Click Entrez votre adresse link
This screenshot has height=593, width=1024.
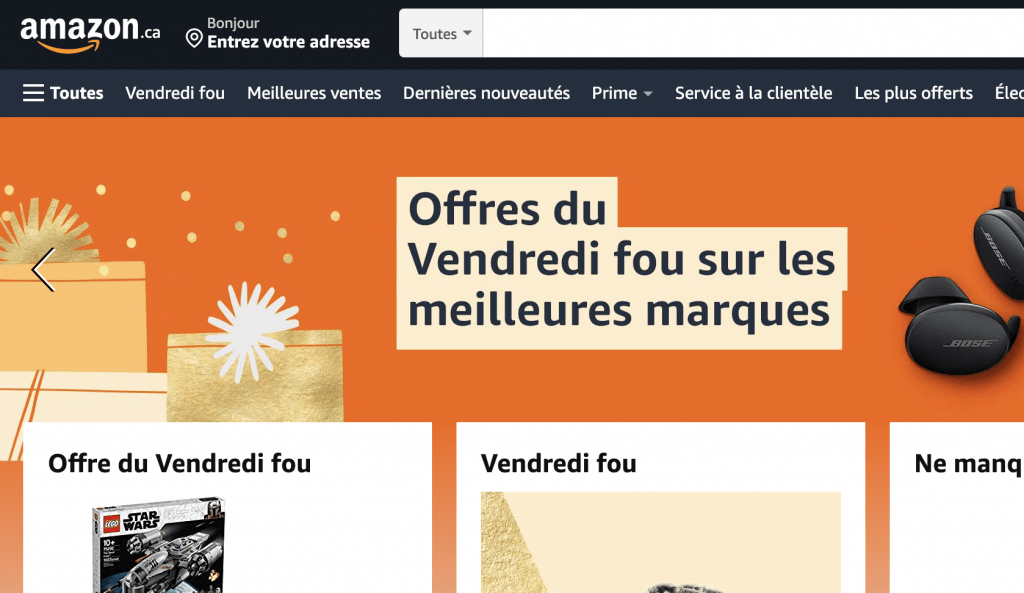point(289,42)
